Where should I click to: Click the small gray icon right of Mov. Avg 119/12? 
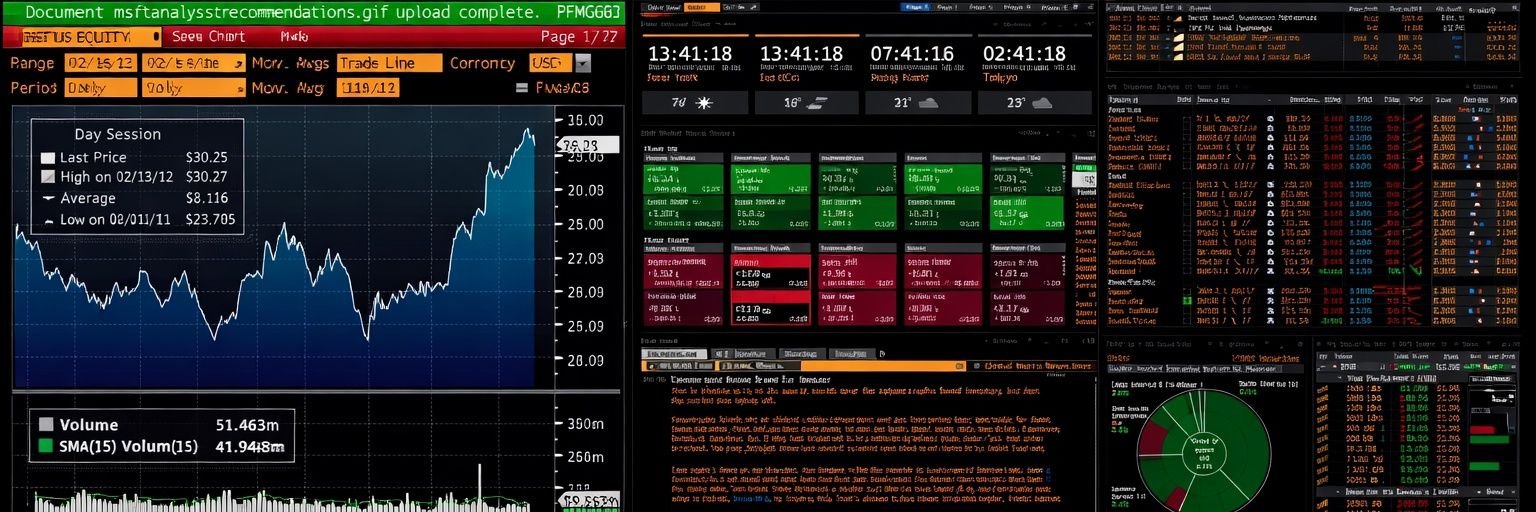[x=521, y=88]
